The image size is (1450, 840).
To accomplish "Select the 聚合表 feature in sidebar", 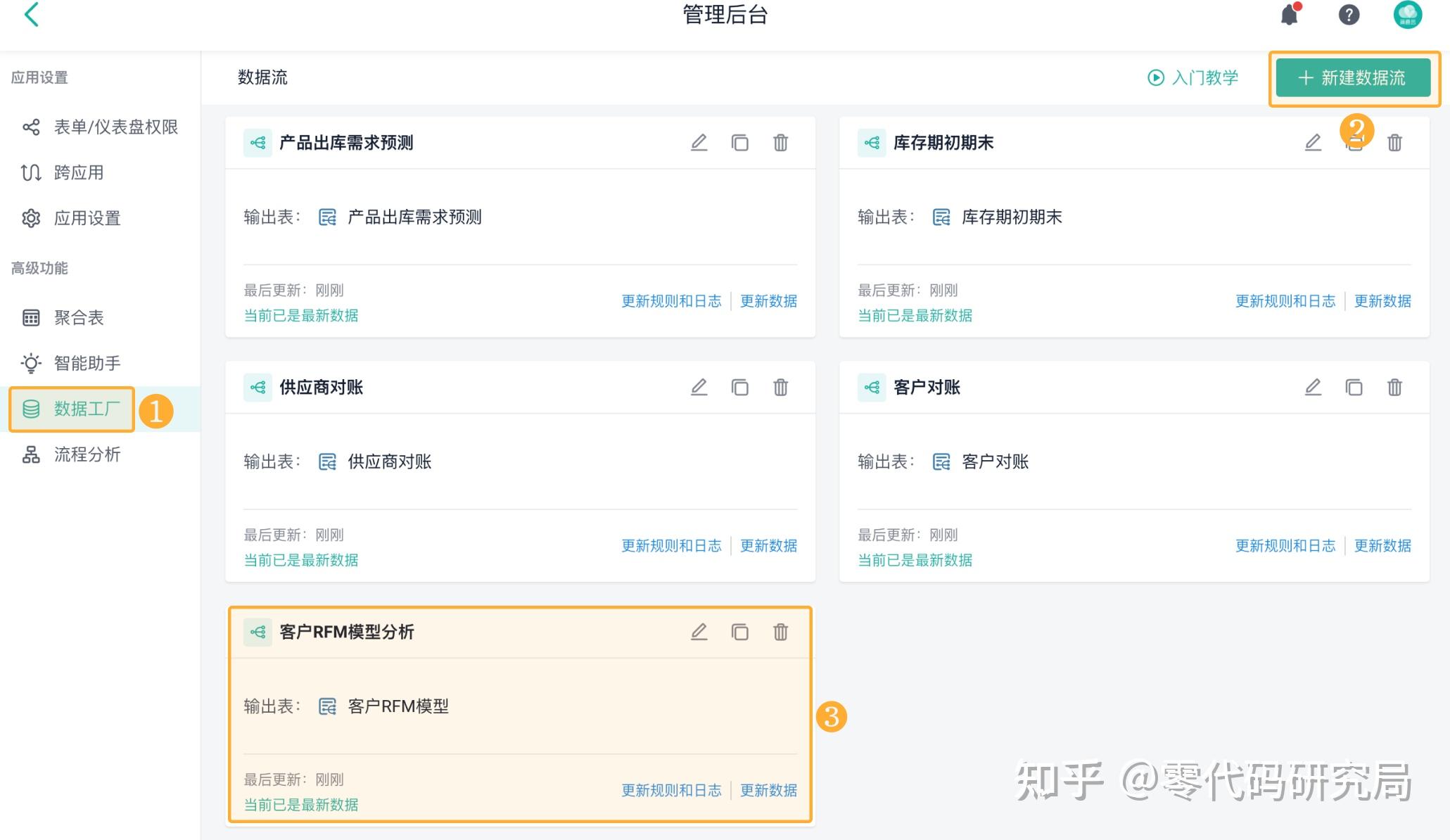I will (78, 317).
